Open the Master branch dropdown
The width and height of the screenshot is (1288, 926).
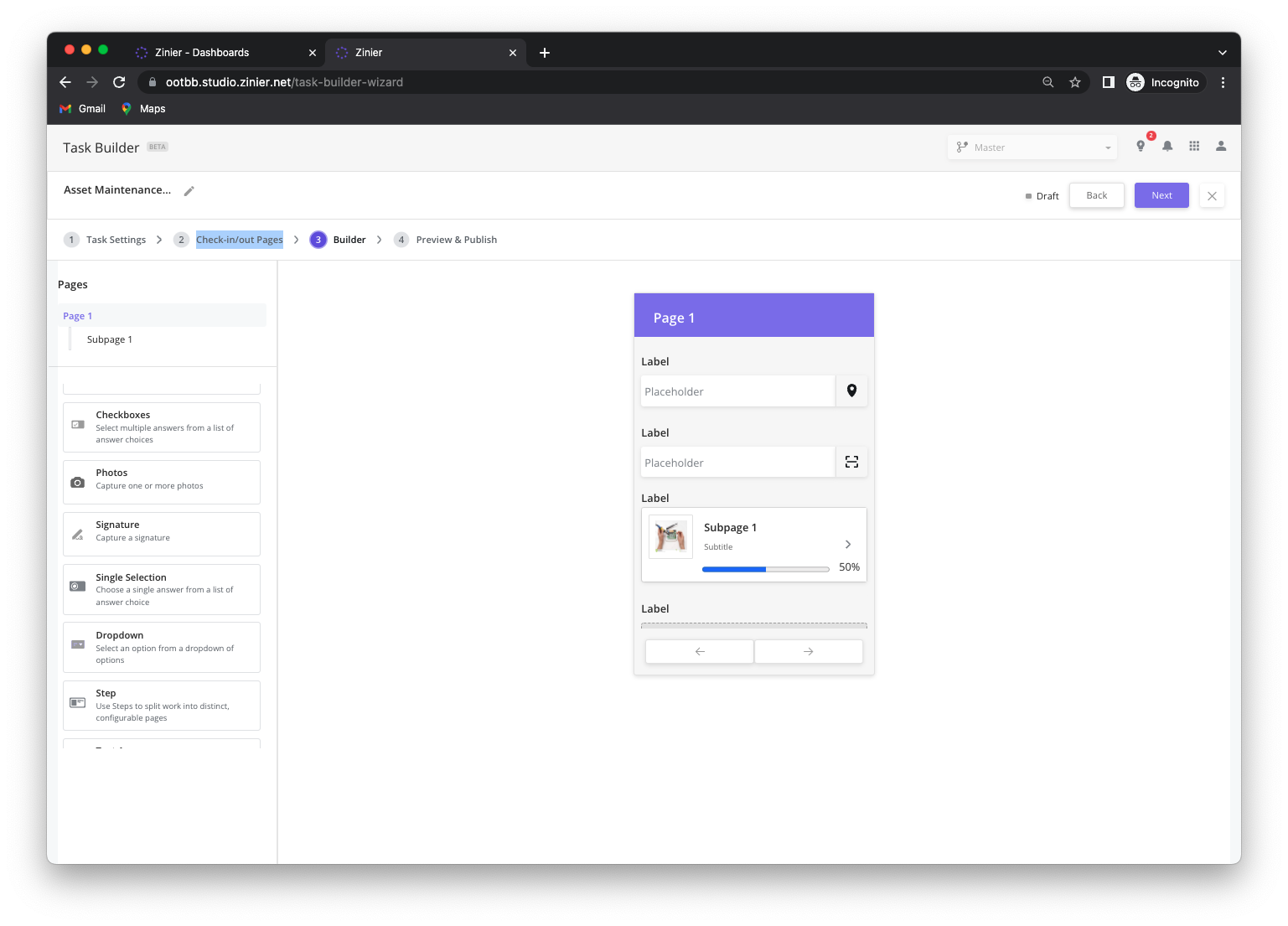1032,147
